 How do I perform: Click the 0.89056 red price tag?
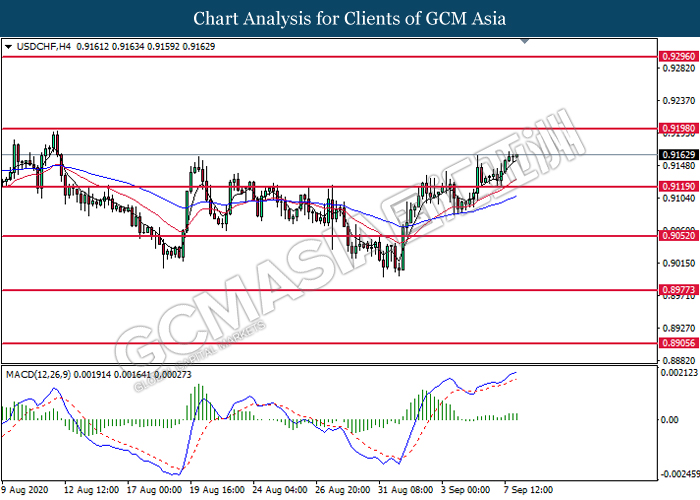pos(674,342)
